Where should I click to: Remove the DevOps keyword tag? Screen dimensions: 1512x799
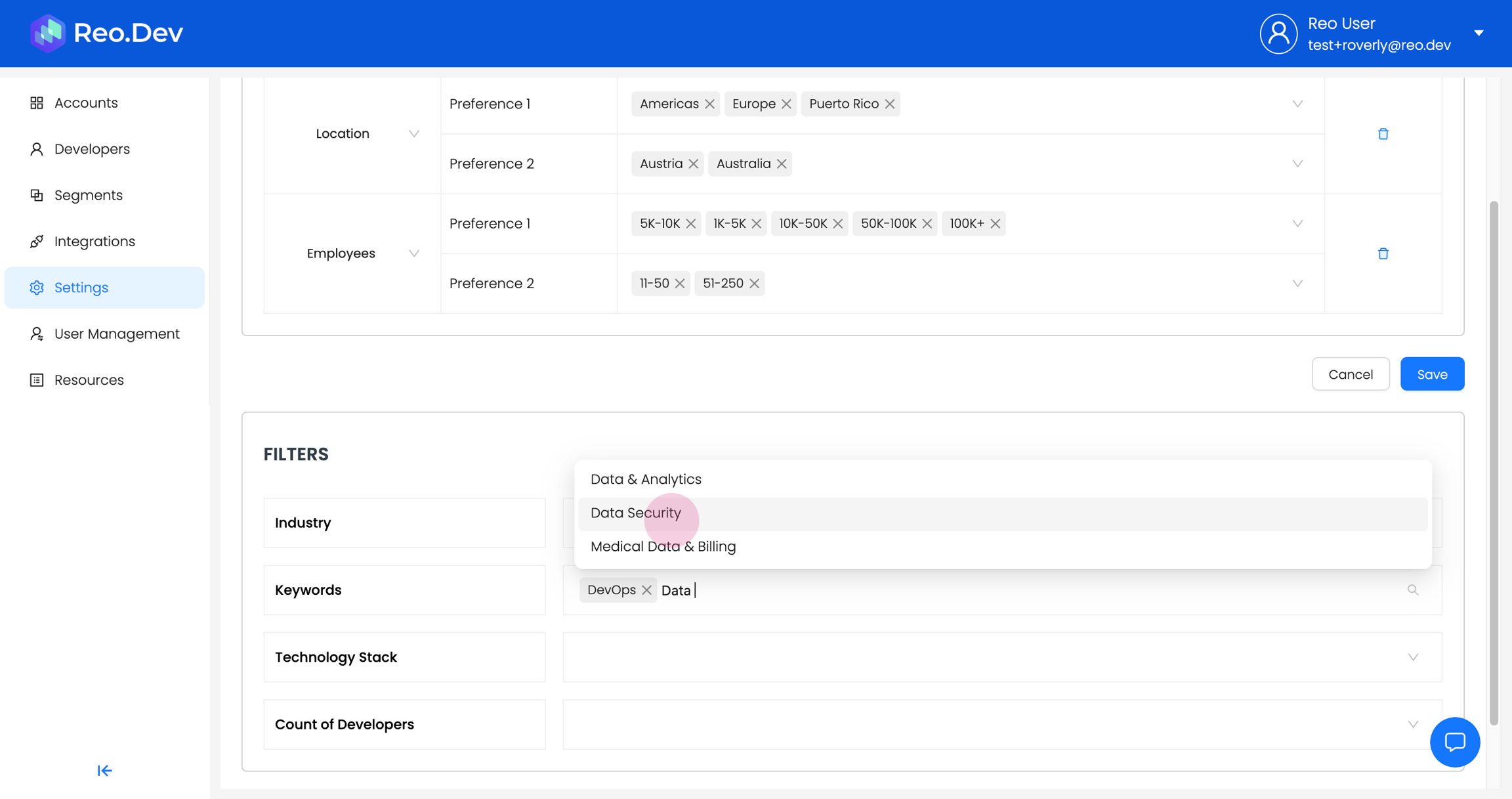click(x=646, y=590)
